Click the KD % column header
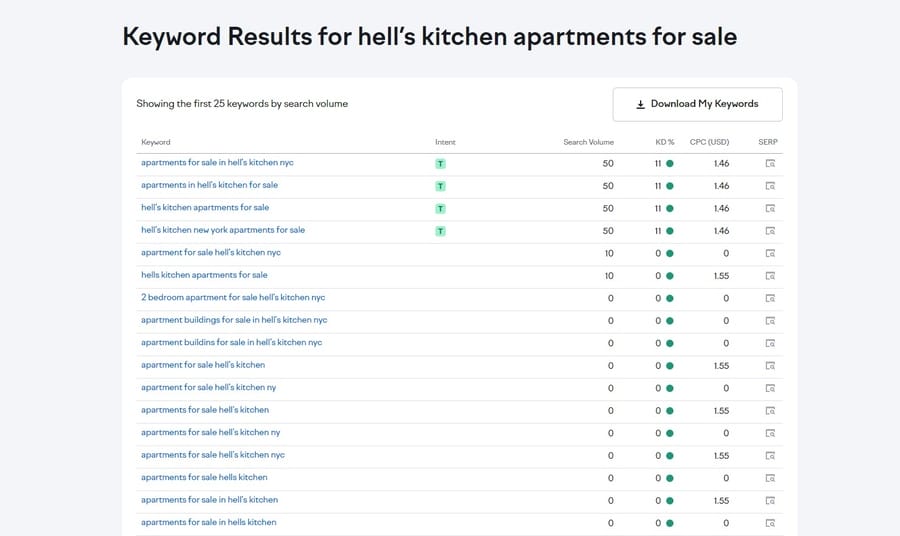Screen dimensions: 900x536 pyautogui.click(x=665, y=142)
